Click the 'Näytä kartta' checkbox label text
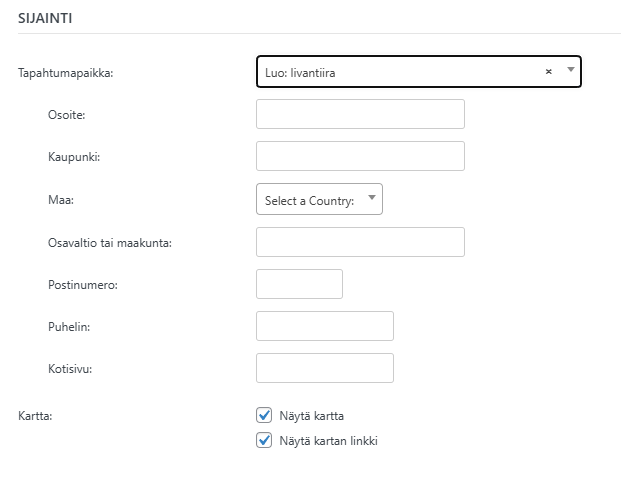The width and height of the screenshot is (621, 481). [312, 415]
